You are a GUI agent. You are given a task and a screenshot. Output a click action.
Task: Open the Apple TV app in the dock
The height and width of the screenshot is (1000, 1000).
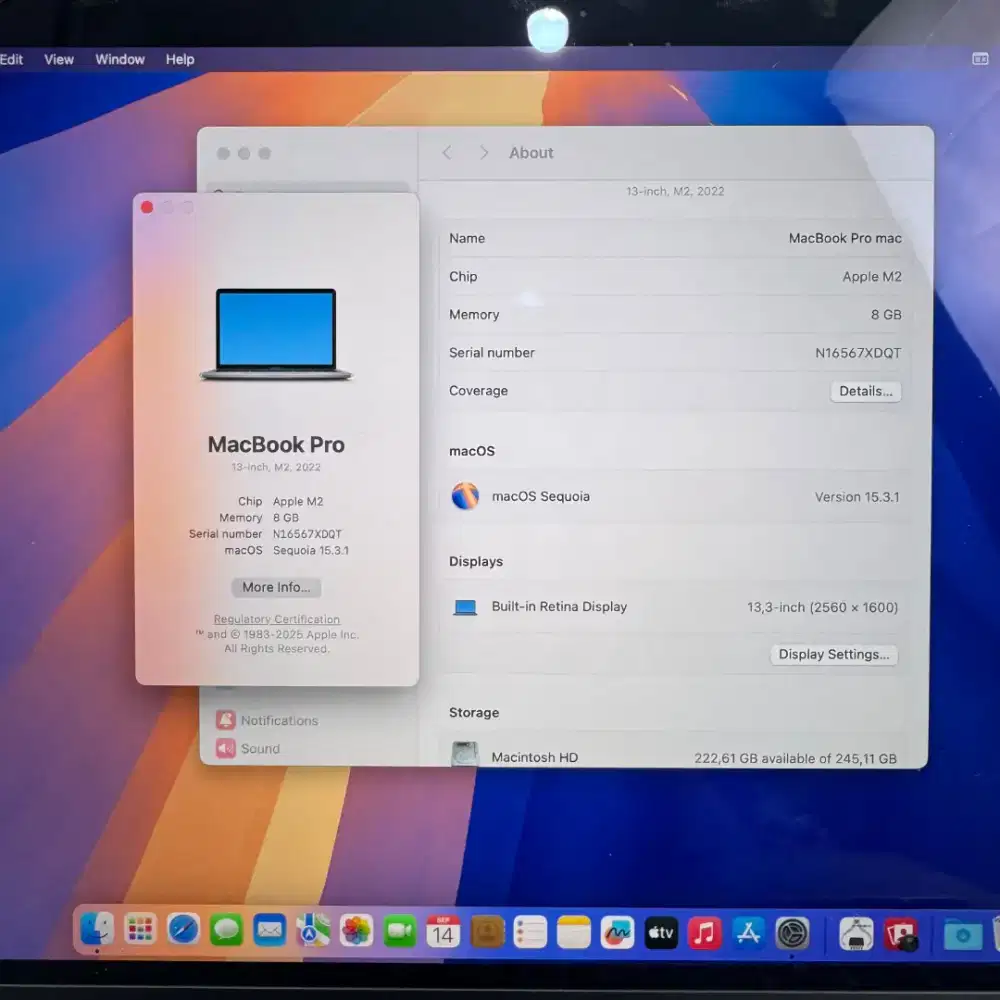661,933
